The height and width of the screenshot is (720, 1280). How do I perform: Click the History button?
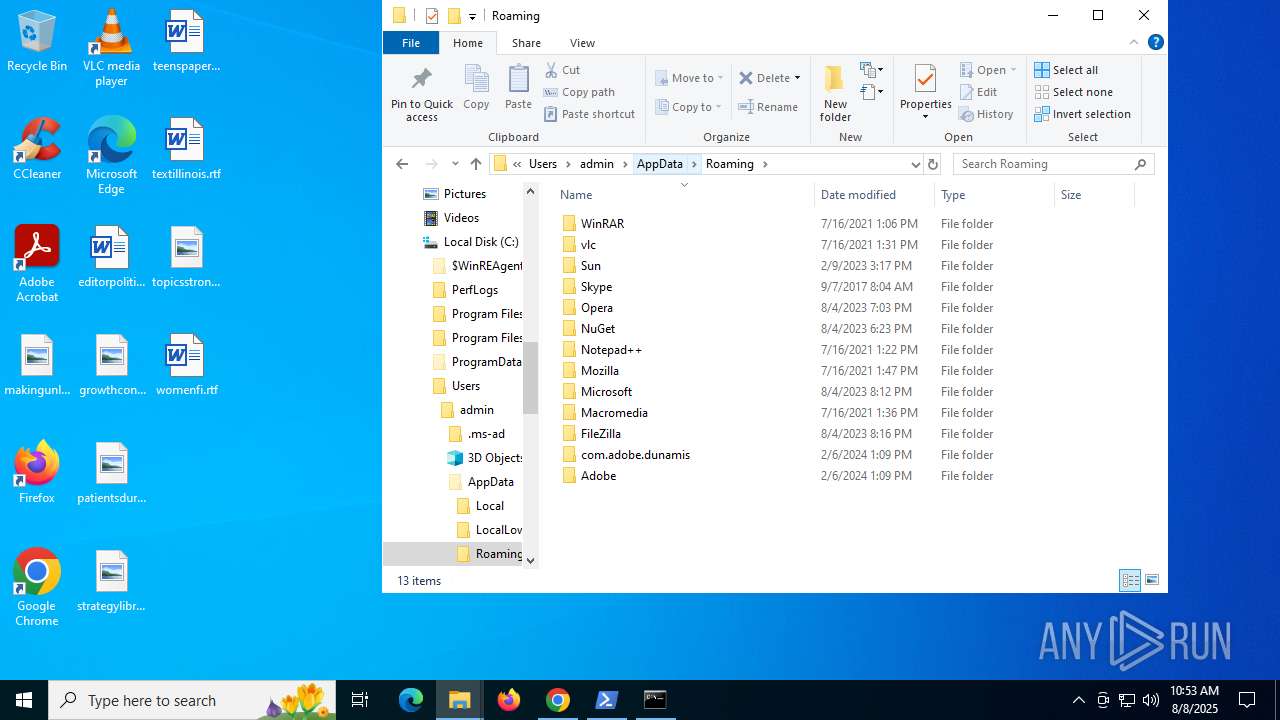coord(986,114)
